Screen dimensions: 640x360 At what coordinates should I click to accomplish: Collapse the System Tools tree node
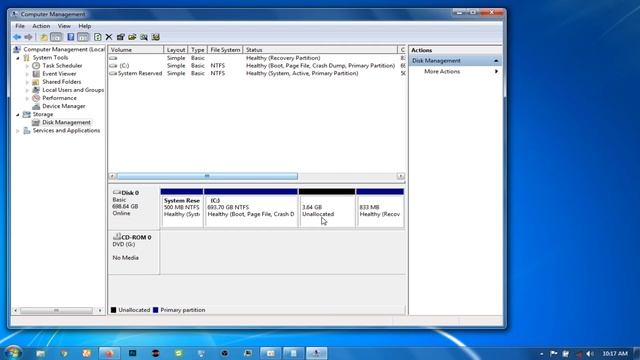18,58
